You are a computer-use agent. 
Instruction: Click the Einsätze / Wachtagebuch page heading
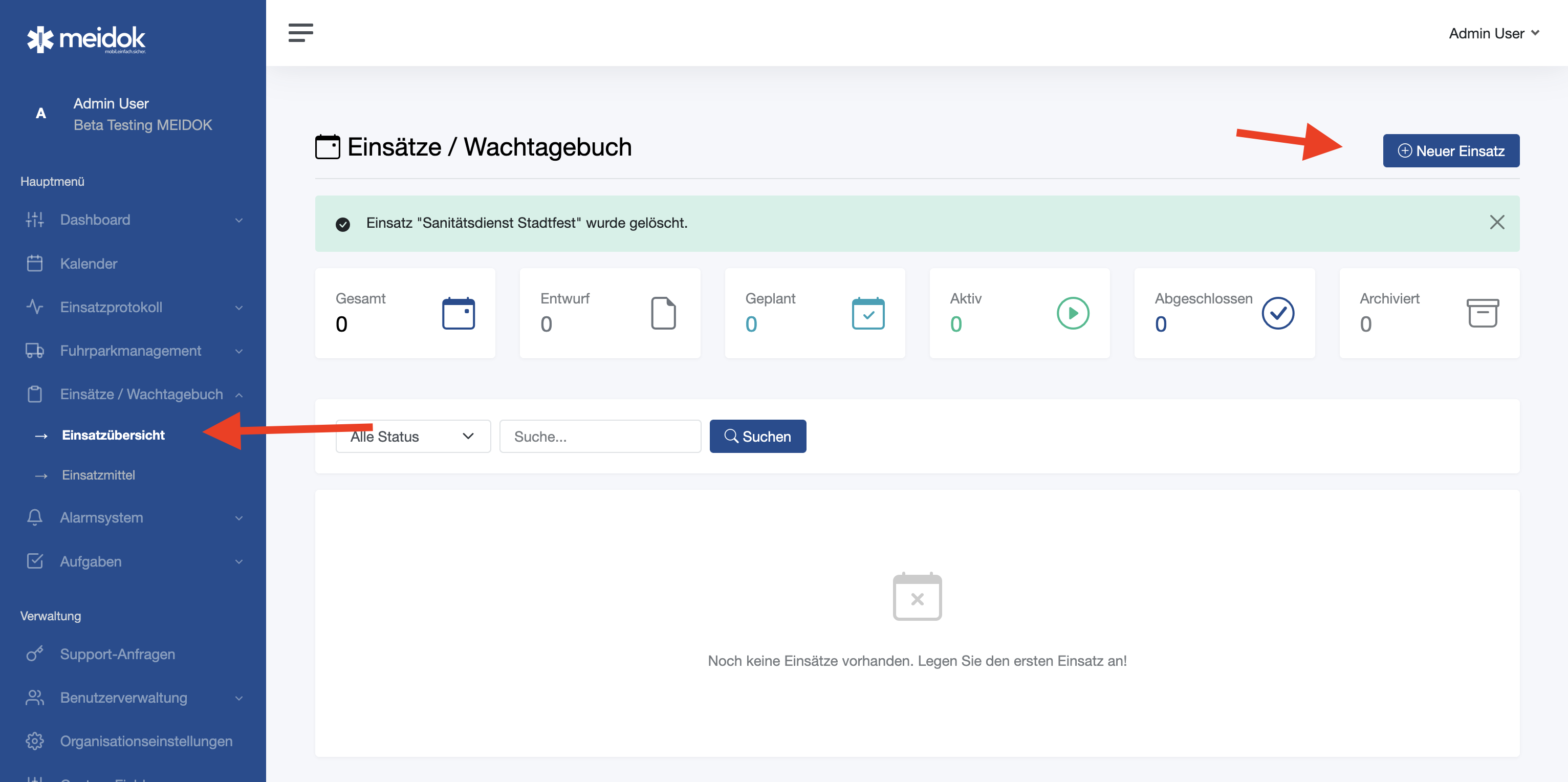point(489,147)
